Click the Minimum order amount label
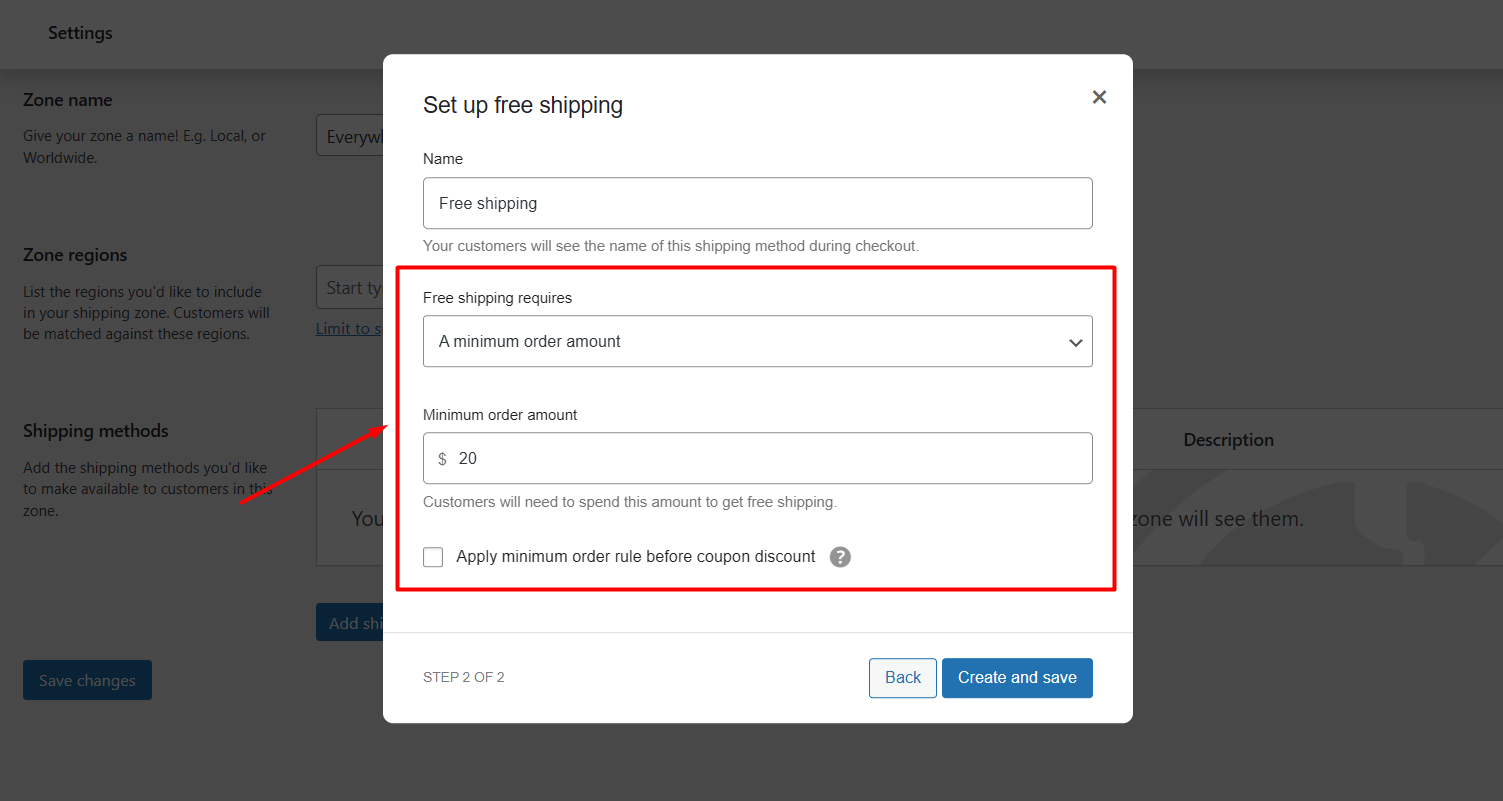The height and width of the screenshot is (801, 1503). pos(500,414)
